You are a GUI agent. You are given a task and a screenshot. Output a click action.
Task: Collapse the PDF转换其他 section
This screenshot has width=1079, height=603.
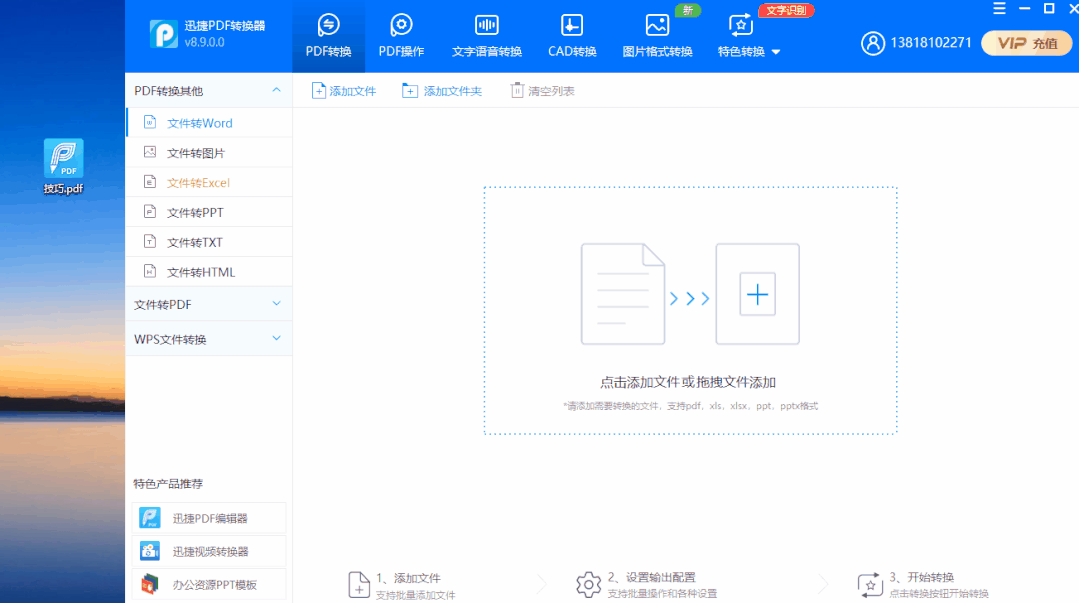tap(277, 90)
